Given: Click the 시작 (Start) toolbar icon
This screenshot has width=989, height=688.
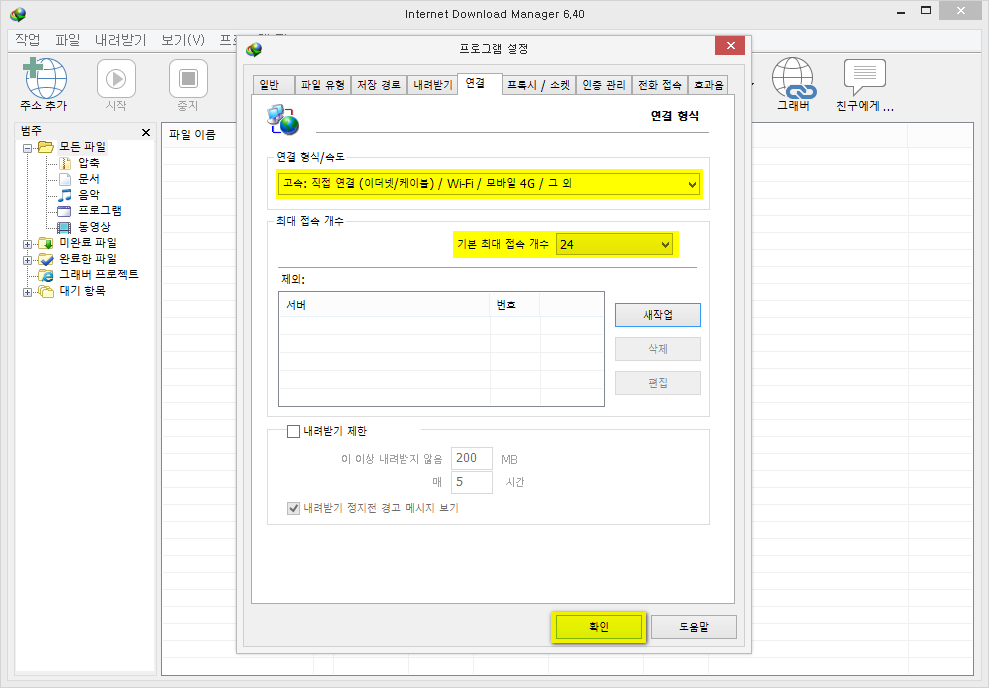Looking at the screenshot, I should coord(116,79).
